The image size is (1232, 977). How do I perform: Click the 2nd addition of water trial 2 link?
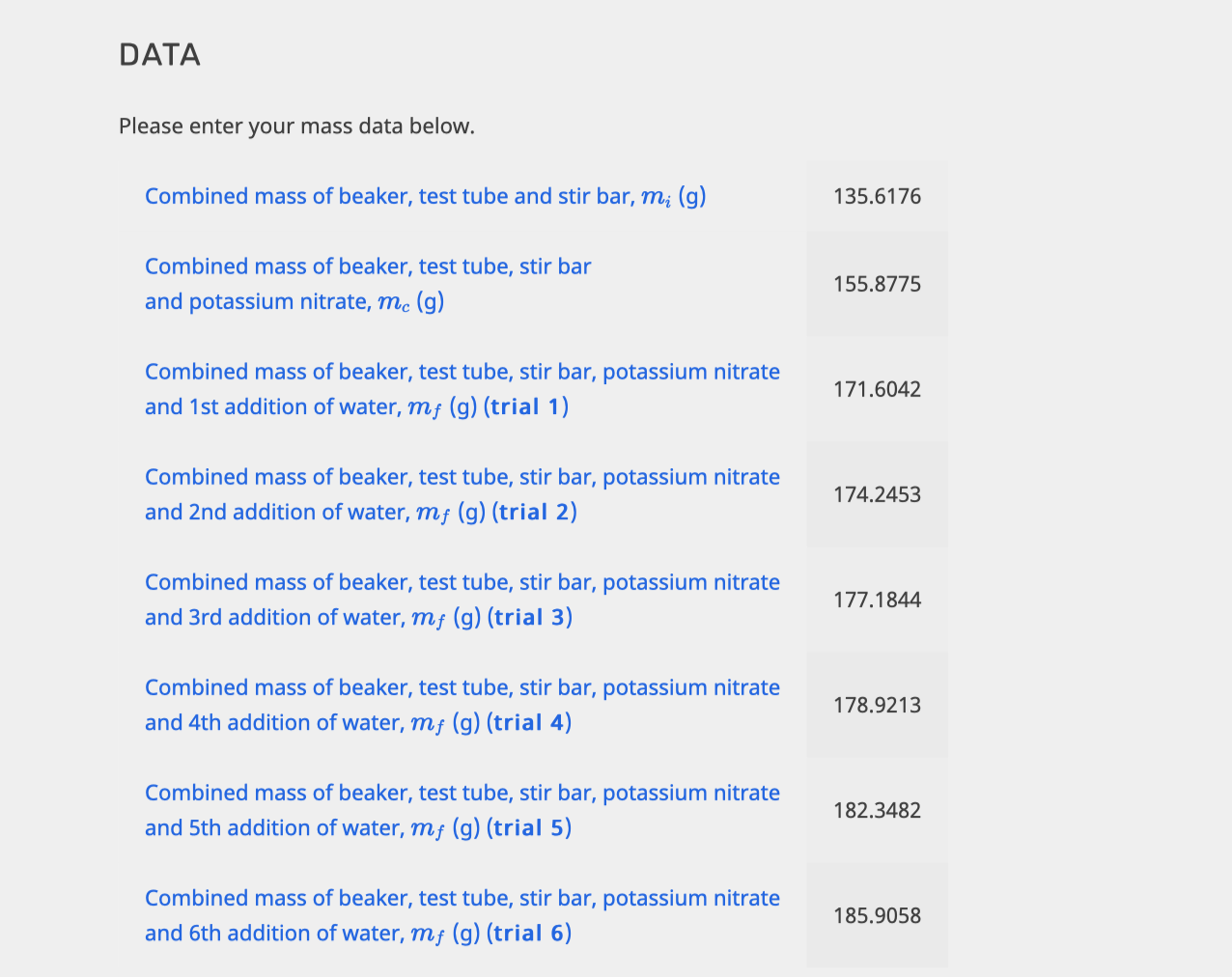coord(462,493)
